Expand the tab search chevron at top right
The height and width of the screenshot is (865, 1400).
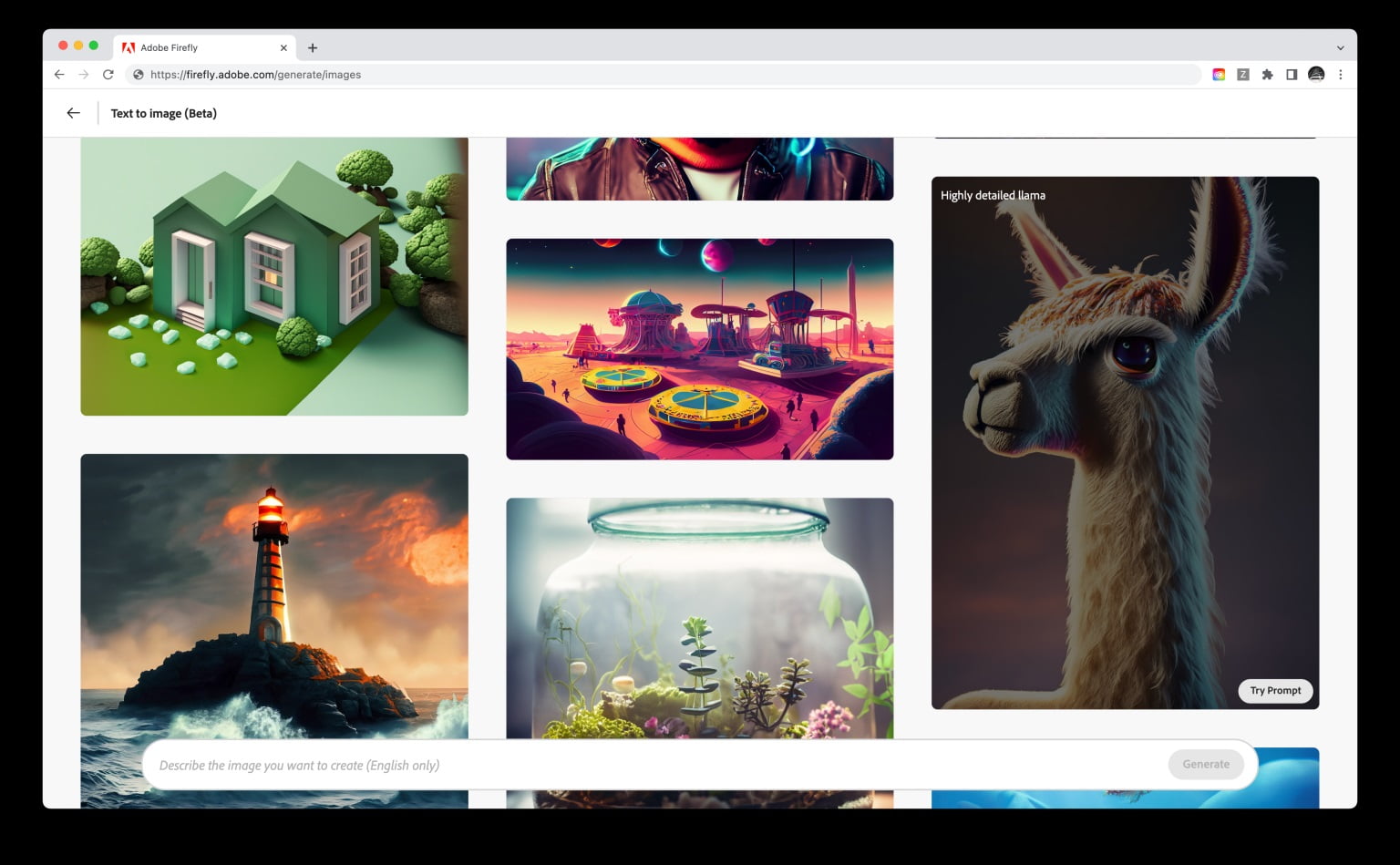click(x=1337, y=46)
